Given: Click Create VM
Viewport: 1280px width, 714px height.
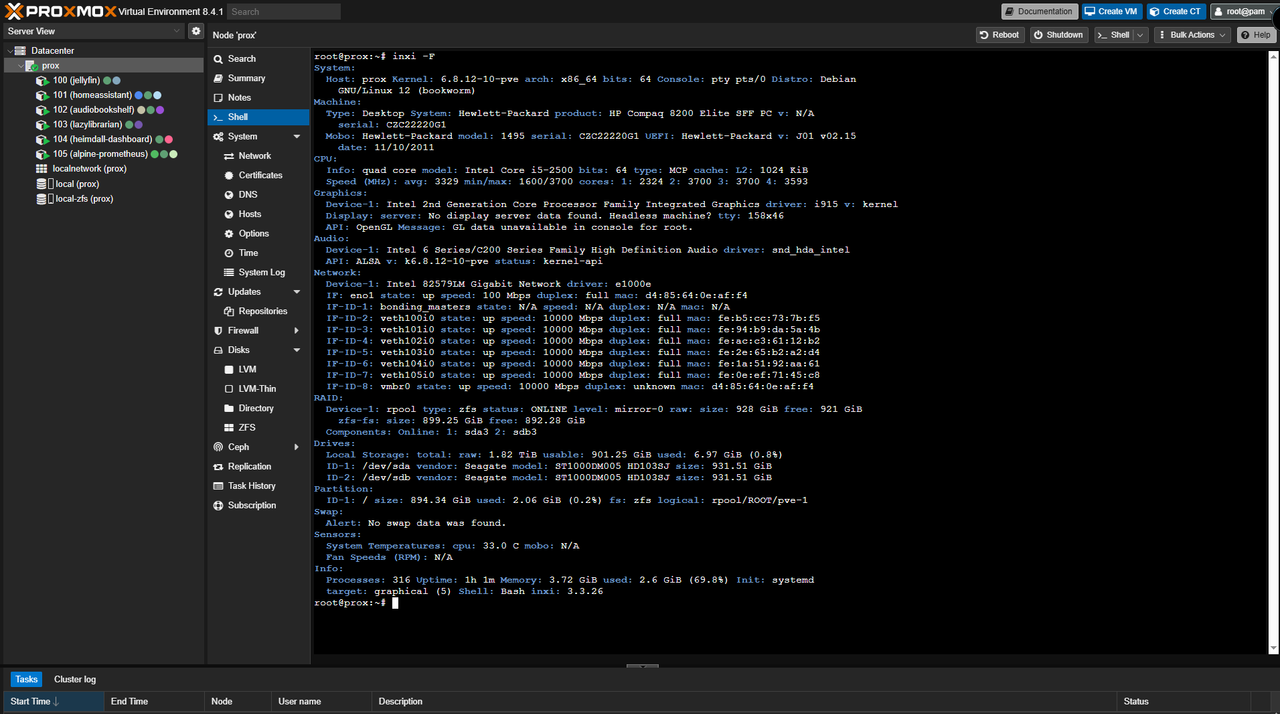Looking at the screenshot, I should 1110,11.
